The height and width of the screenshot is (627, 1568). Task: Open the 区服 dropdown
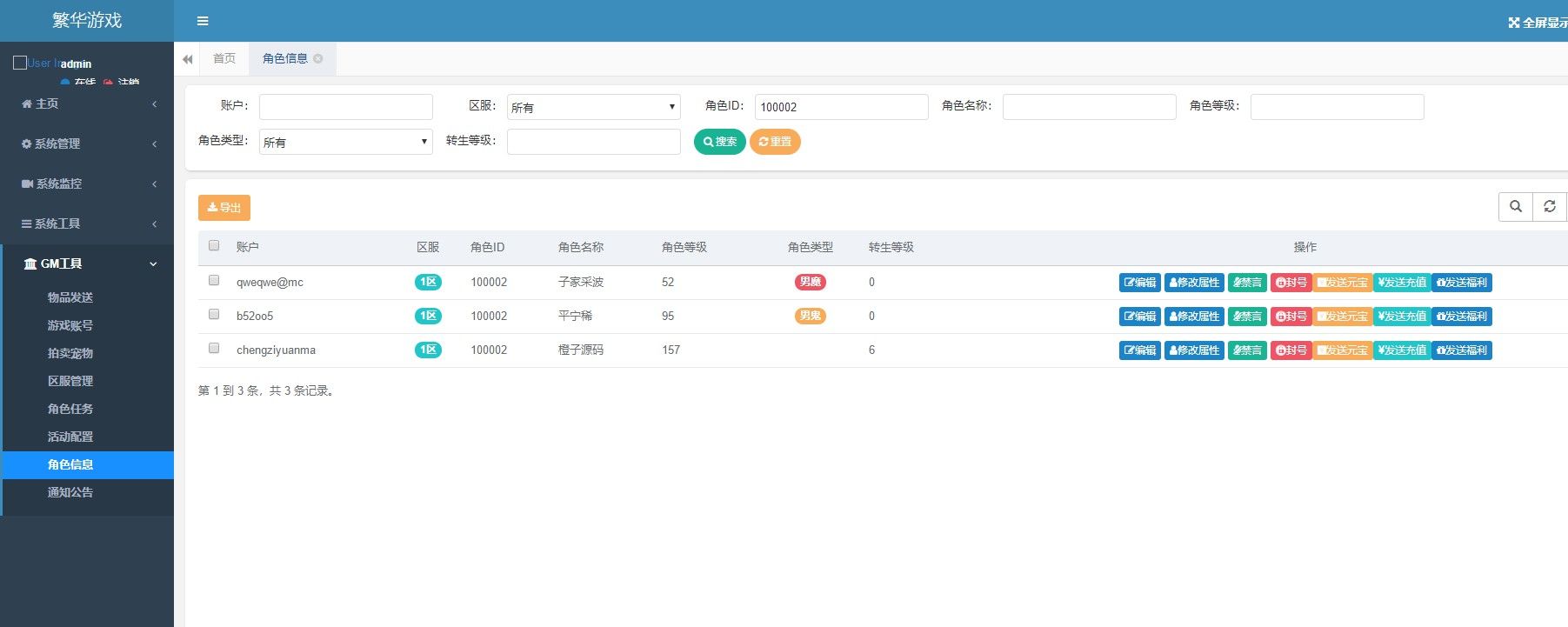coord(593,107)
